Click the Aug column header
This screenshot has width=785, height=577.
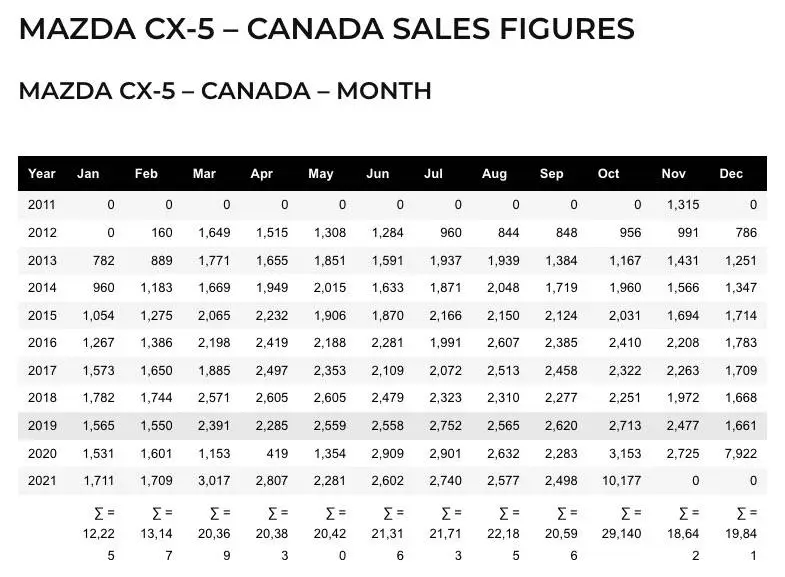494,174
